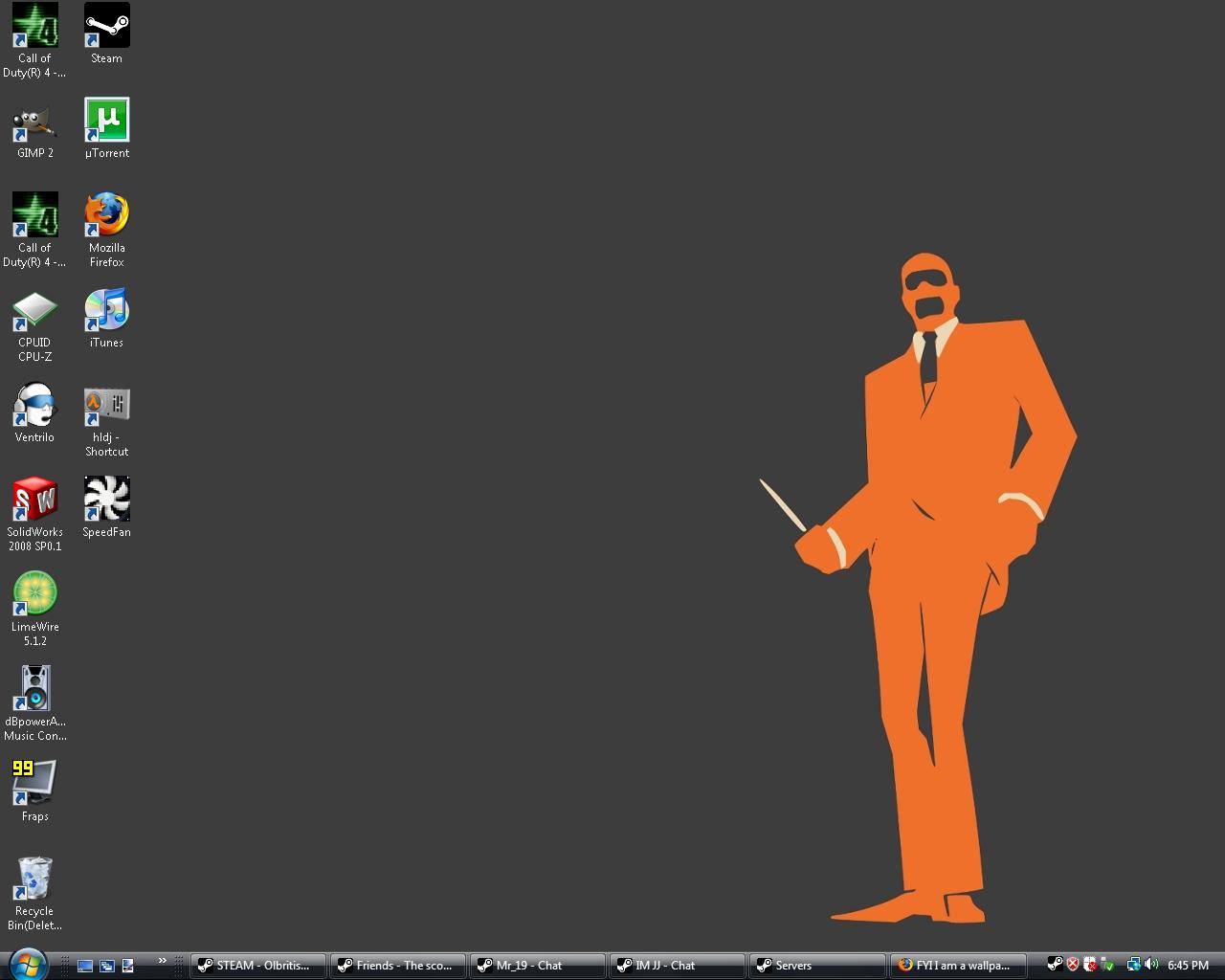Open the volume speaker tray icon

point(1150,965)
